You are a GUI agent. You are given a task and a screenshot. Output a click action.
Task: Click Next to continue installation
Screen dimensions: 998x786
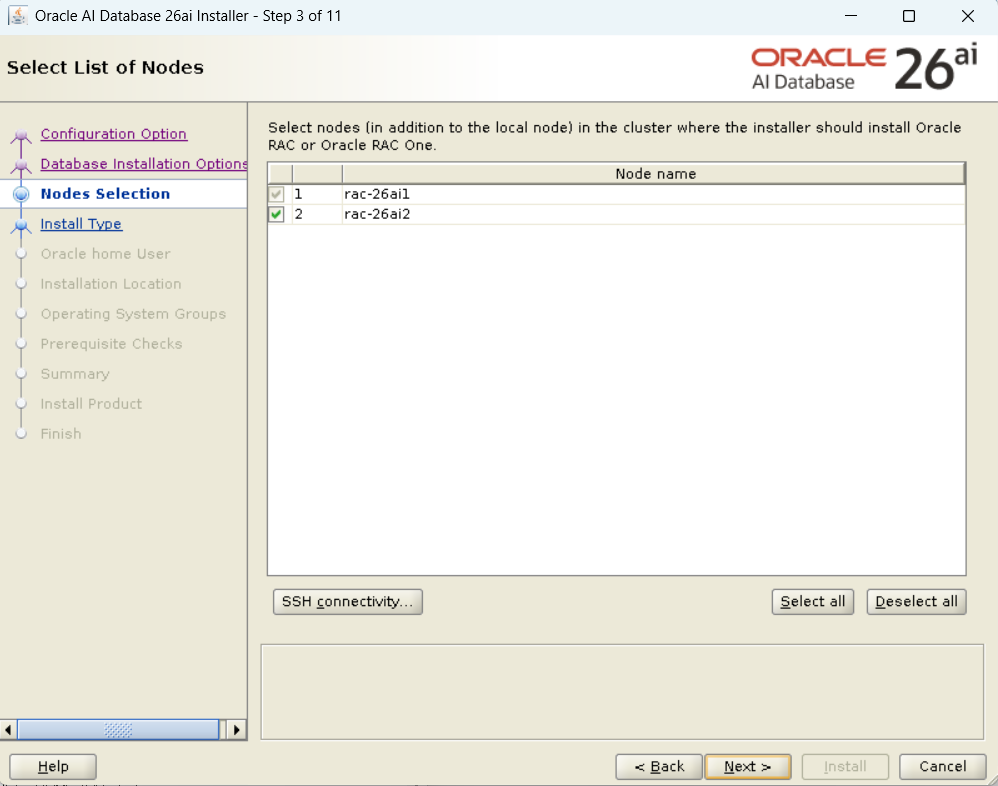tap(747, 767)
